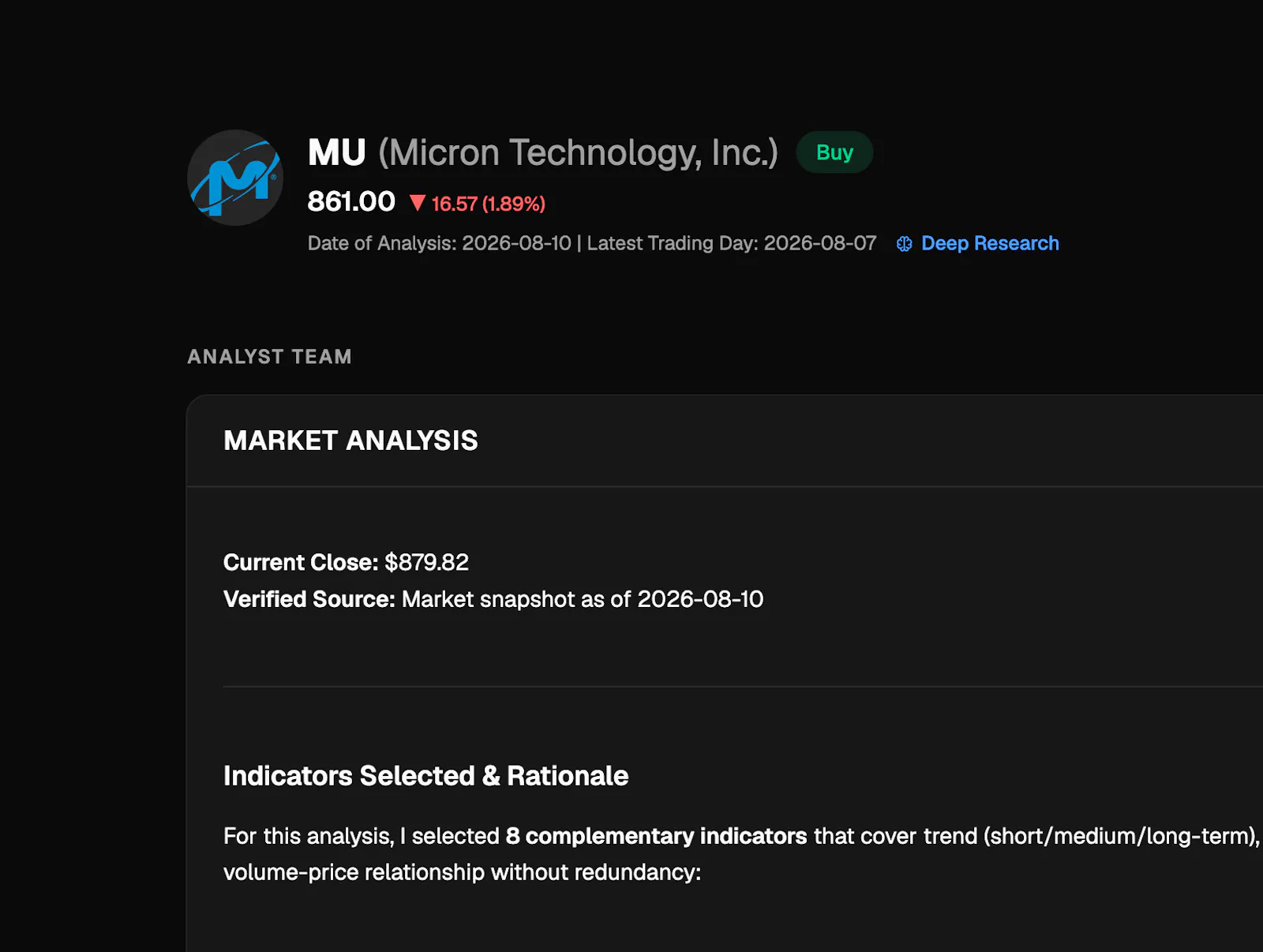The width and height of the screenshot is (1263, 952).
Task: Click the bold 8 complementary indicators text
Action: (656, 836)
